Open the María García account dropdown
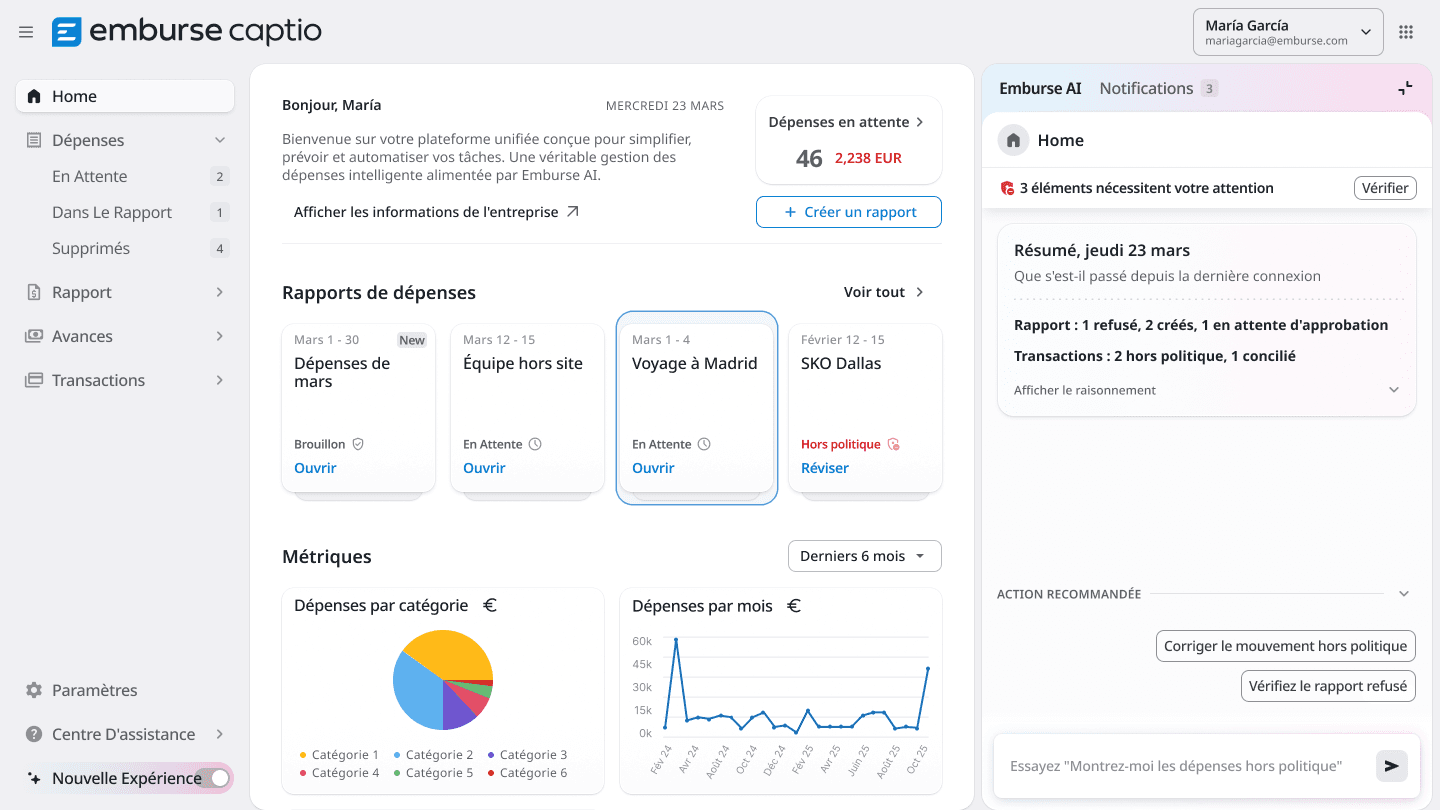1440x810 pixels. click(1288, 32)
